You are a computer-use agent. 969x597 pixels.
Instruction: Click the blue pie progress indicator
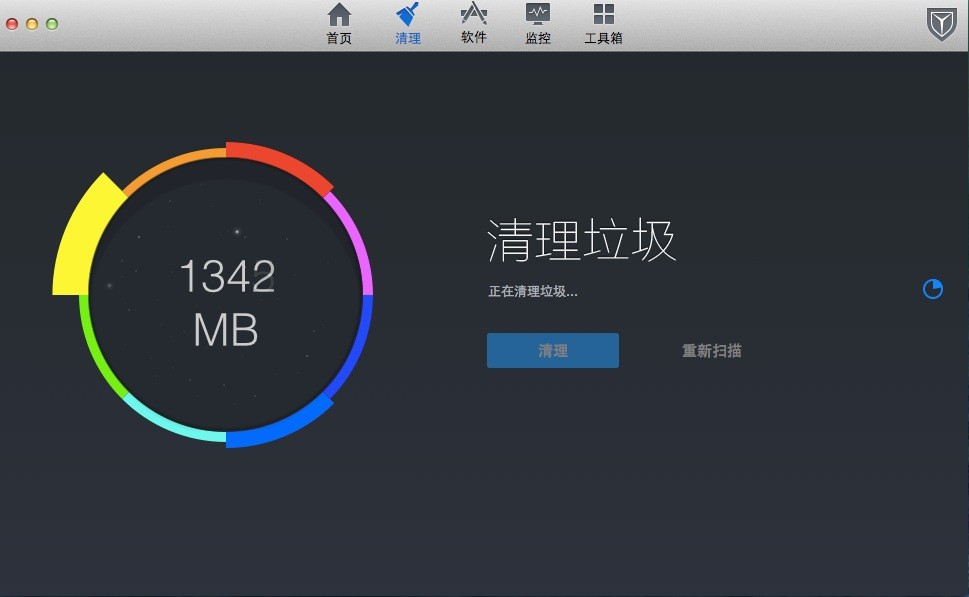[x=932, y=289]
